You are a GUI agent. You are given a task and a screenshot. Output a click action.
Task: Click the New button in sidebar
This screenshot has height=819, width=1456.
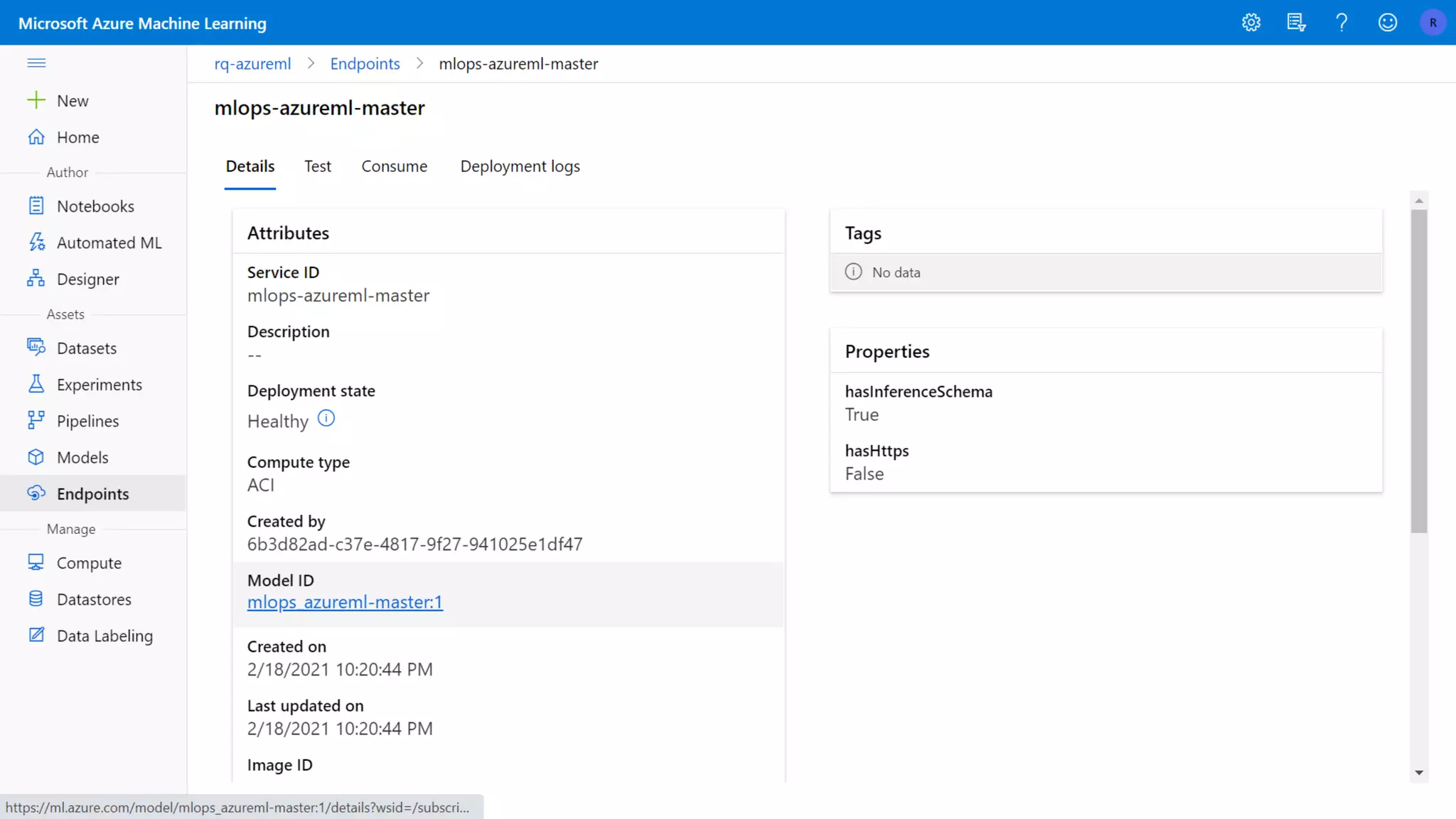[72, 101]
